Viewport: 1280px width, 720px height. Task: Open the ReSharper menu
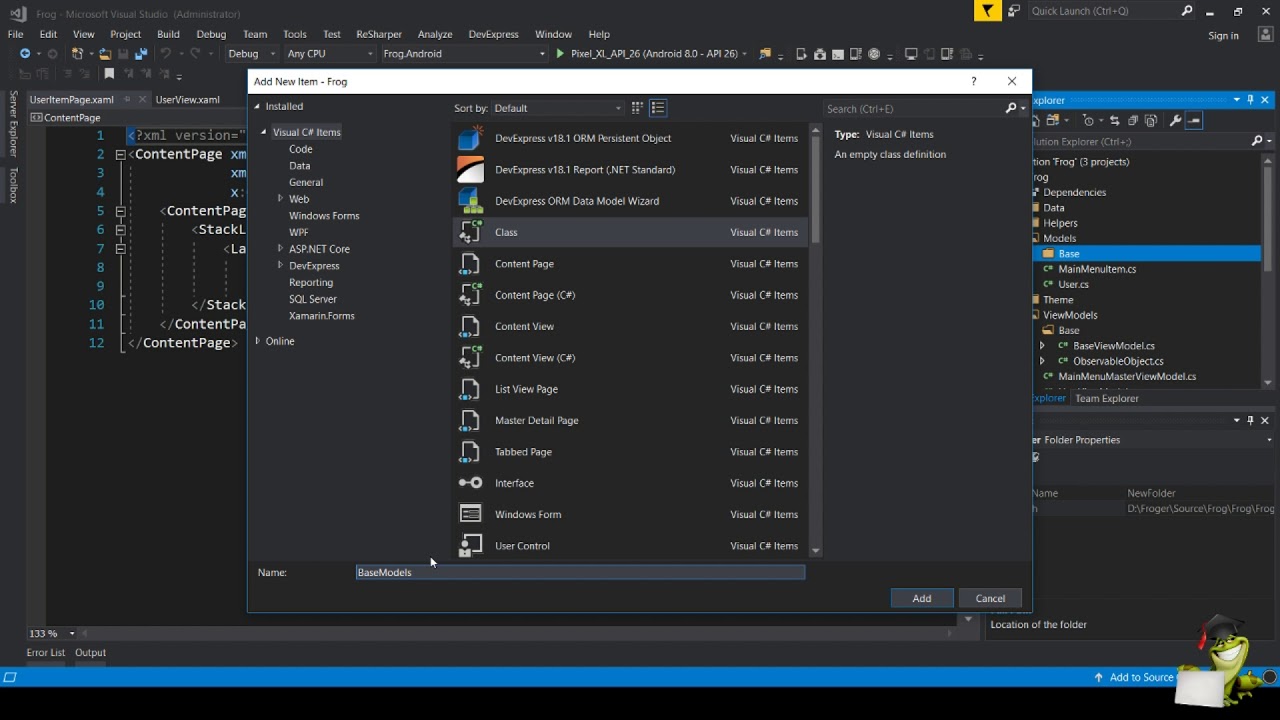[x=379, y=34]
